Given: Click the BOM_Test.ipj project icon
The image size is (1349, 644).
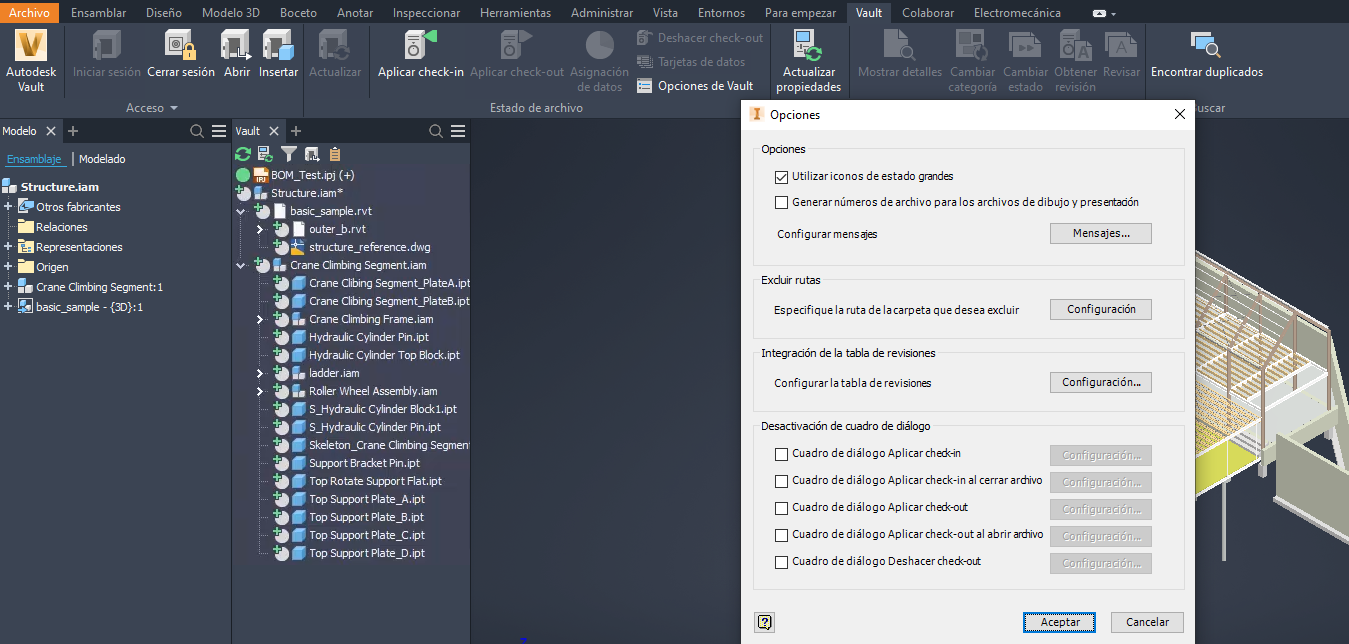Looking at the screenshot, I should coord(260,175).
